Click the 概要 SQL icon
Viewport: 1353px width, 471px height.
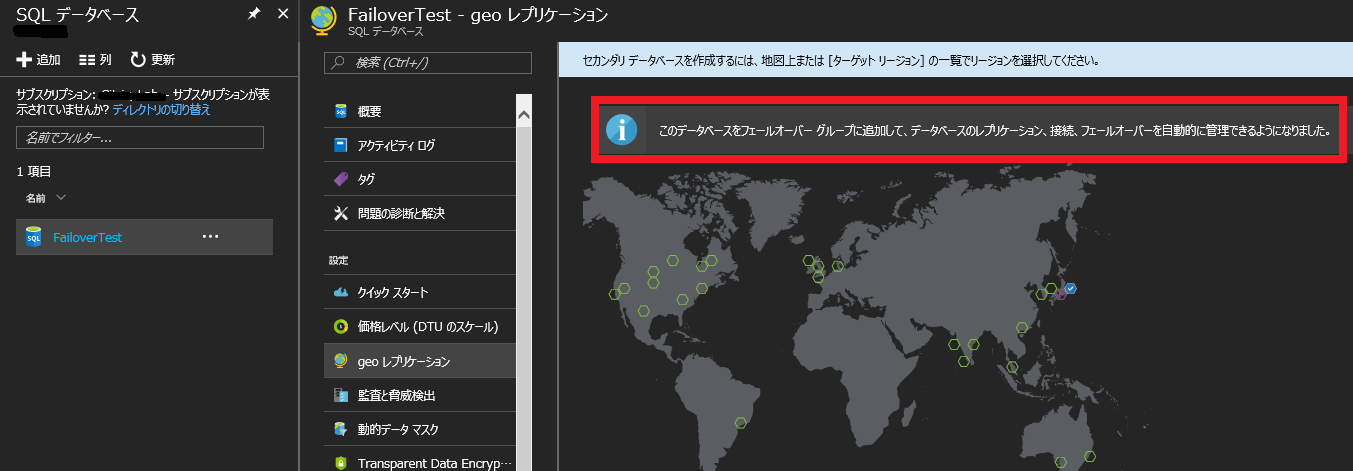340,111
